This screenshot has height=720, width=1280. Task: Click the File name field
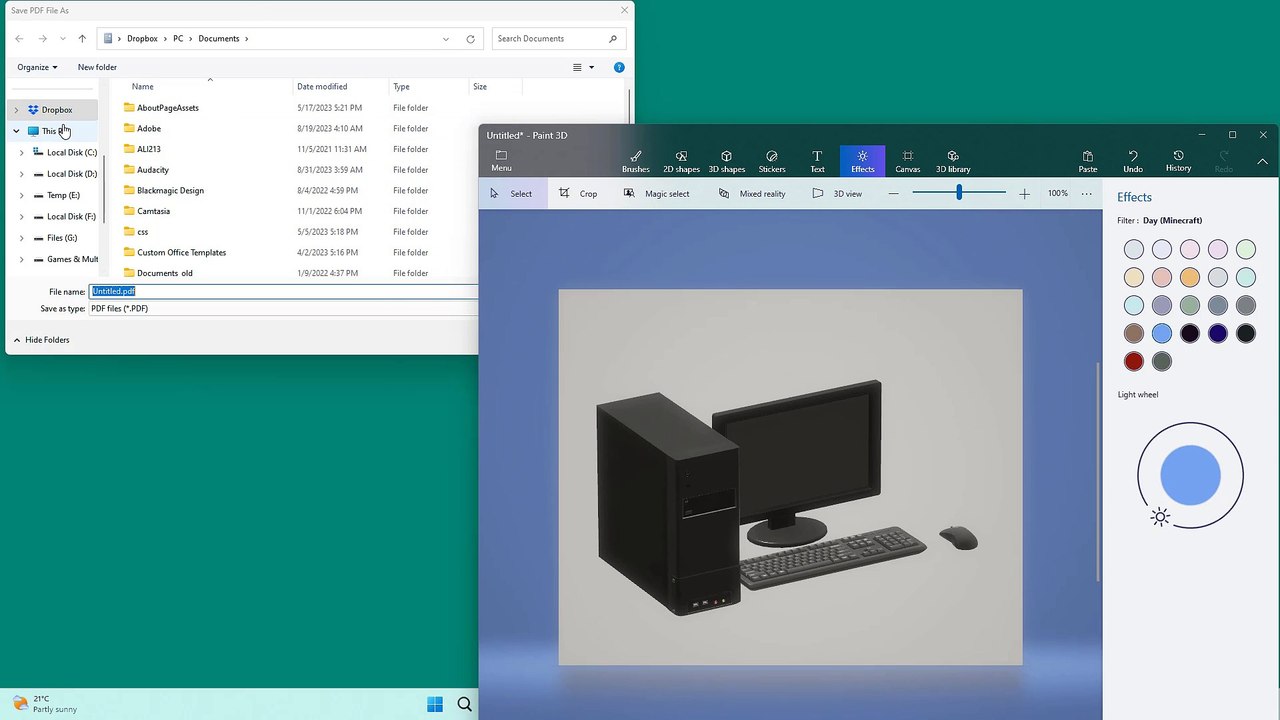(284, 291)
